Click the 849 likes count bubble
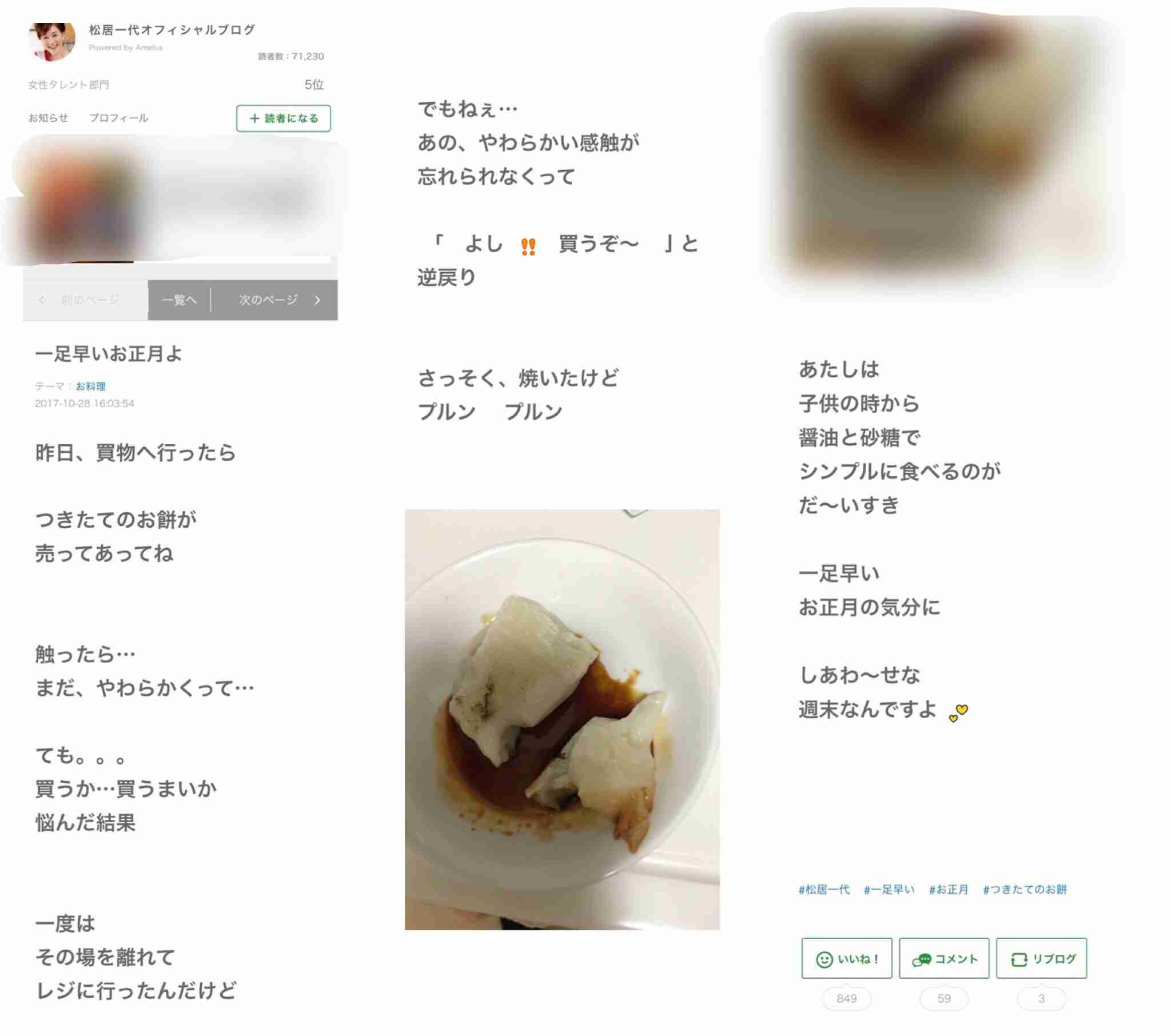 tap(846, 998)
